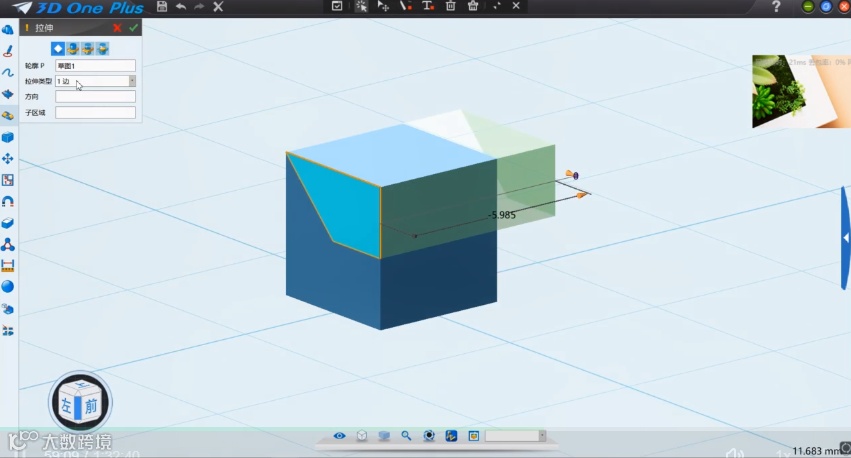Select the text T tool in top toolbar
851x458 pixels.
coord(428,6)
